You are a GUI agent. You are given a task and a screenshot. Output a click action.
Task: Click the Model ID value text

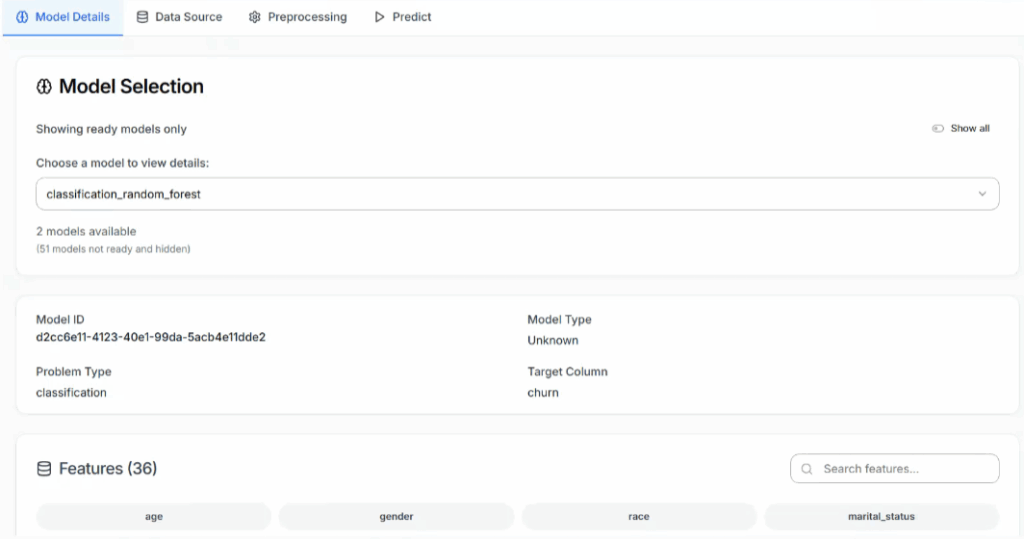tap(151, 338)
